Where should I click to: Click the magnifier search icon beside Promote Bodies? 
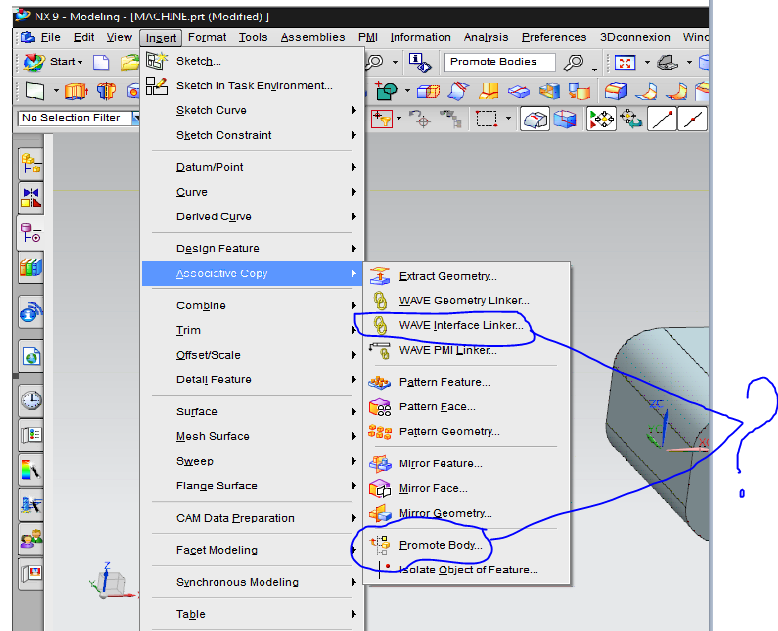tap(574, 63)
